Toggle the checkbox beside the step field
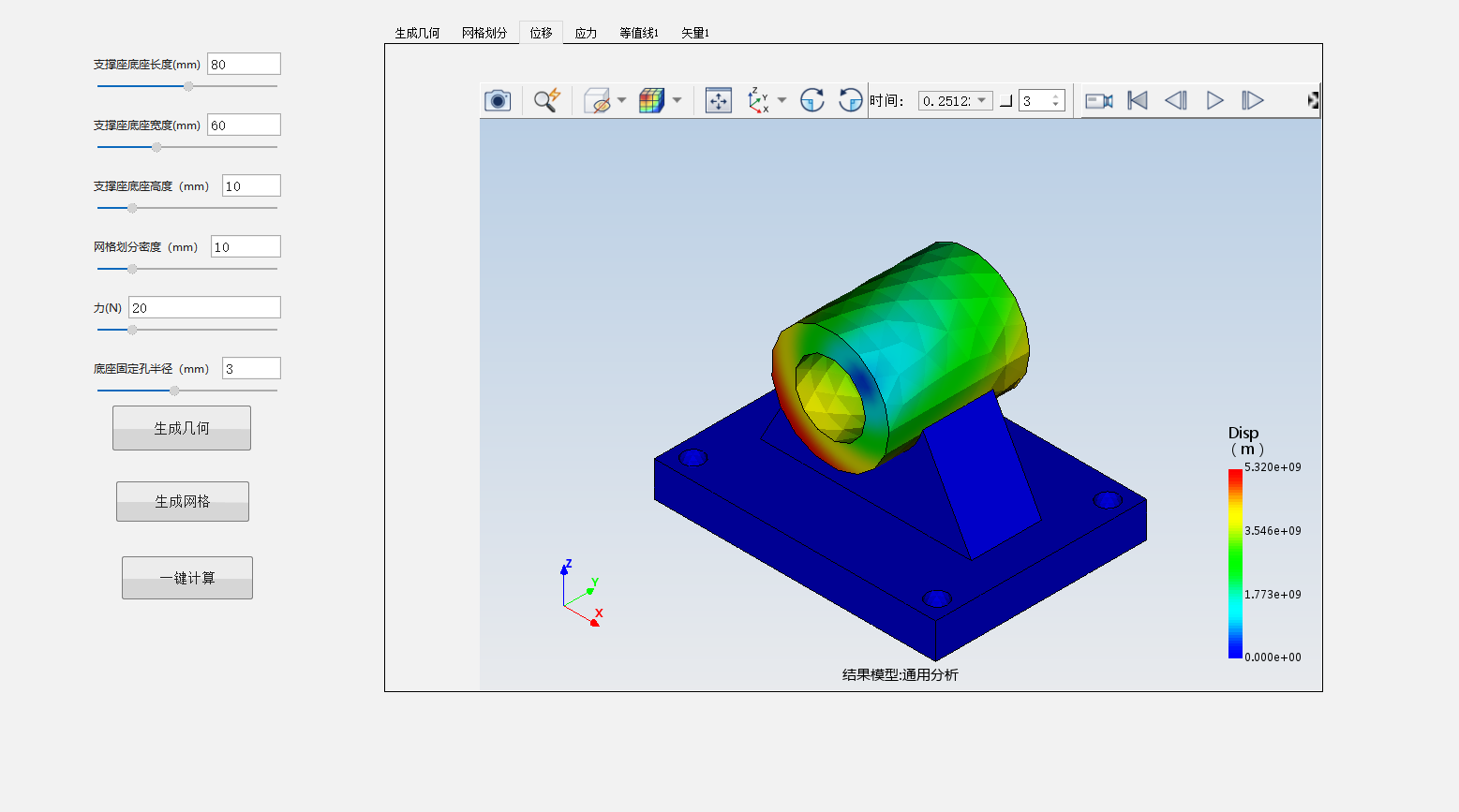The image size is (1459, 812). tap(1006, 101)
